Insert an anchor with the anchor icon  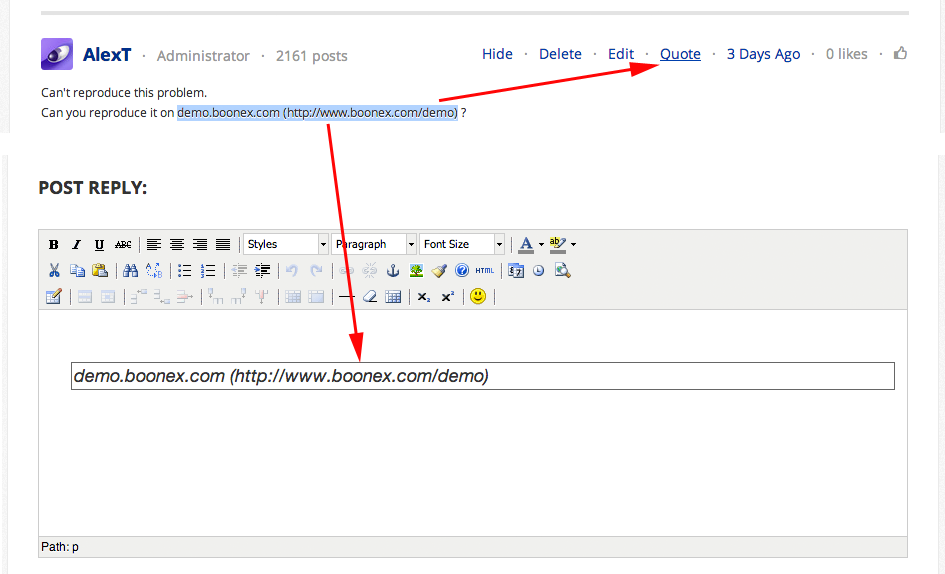[393, 271]
